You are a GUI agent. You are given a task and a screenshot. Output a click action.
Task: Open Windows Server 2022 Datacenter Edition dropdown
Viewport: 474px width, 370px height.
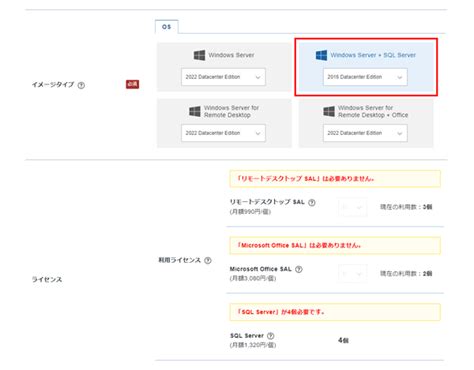[223, 77]
